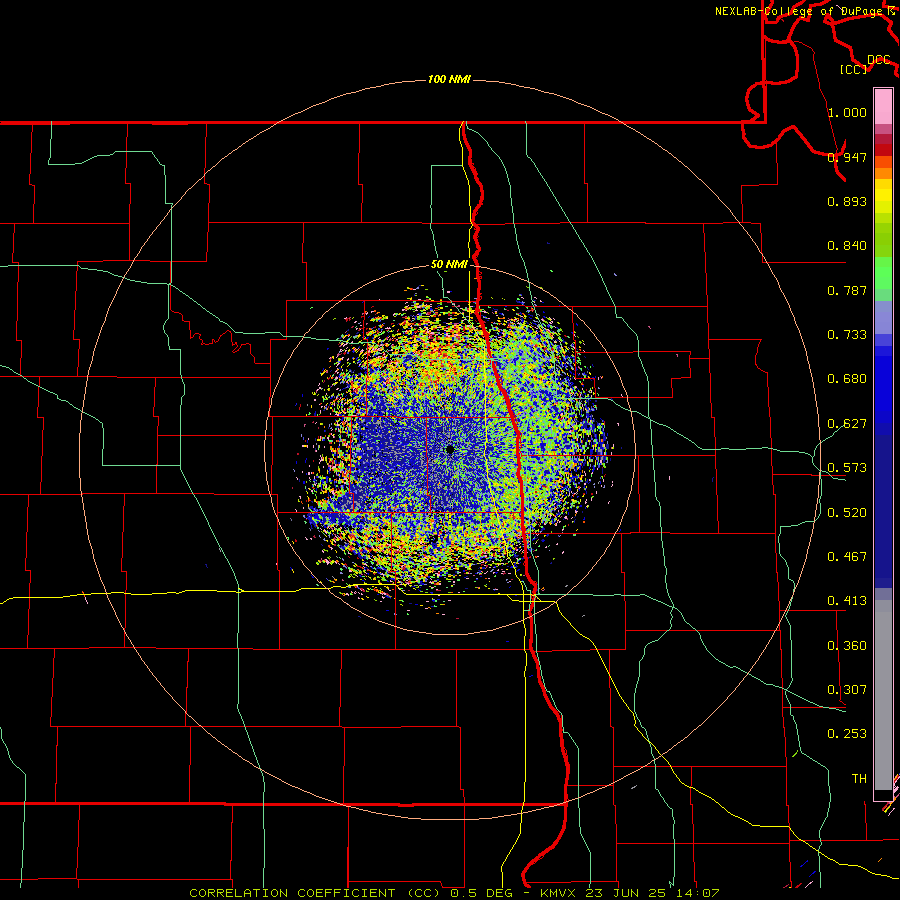Click the 0.627 scale value
900x900 pixels.
point(847,424)
